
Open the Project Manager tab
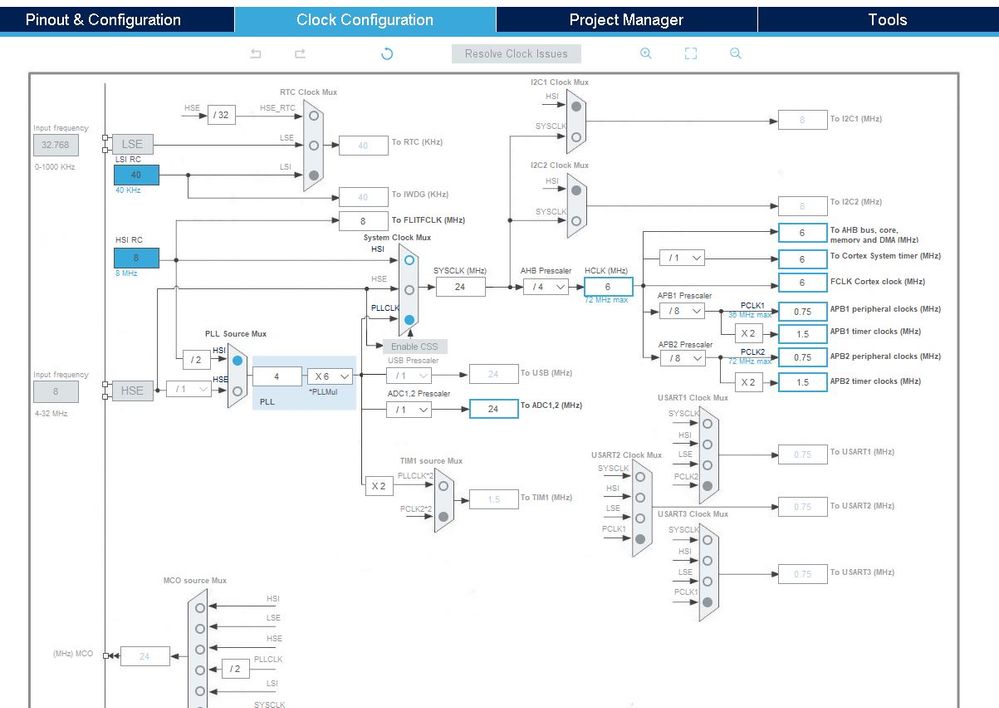tap(626, 20)
